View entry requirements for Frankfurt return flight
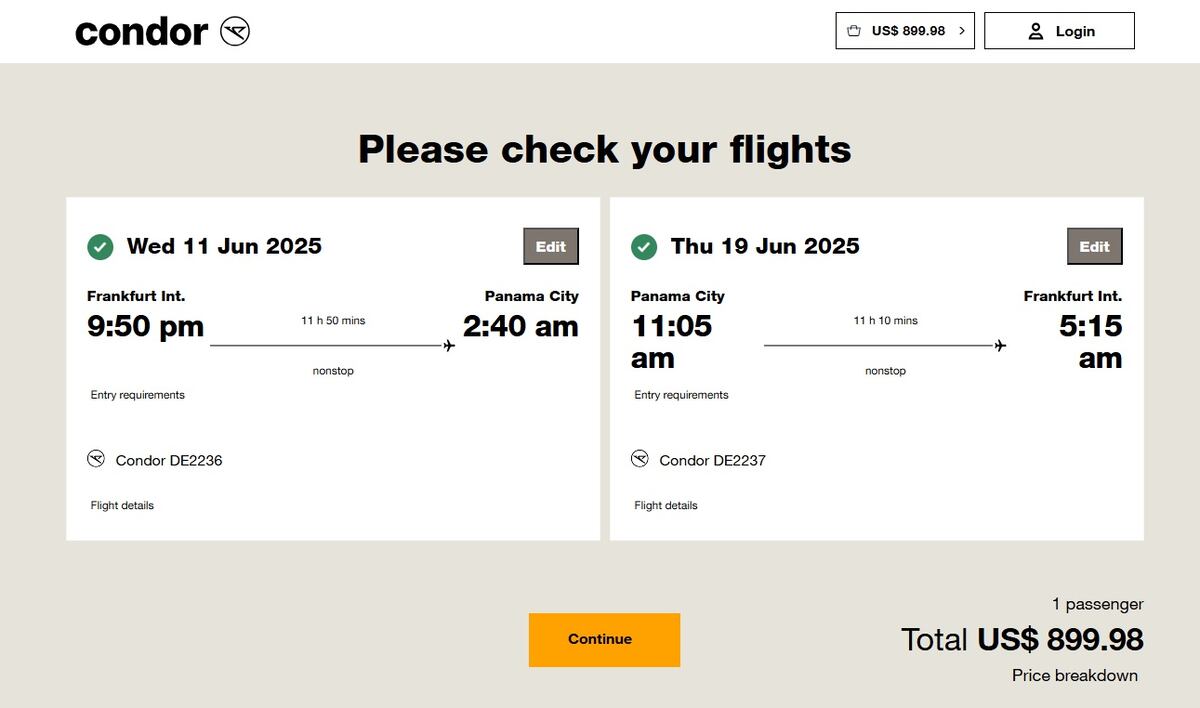Viewport: 1200px width, 708px height. 682,395
